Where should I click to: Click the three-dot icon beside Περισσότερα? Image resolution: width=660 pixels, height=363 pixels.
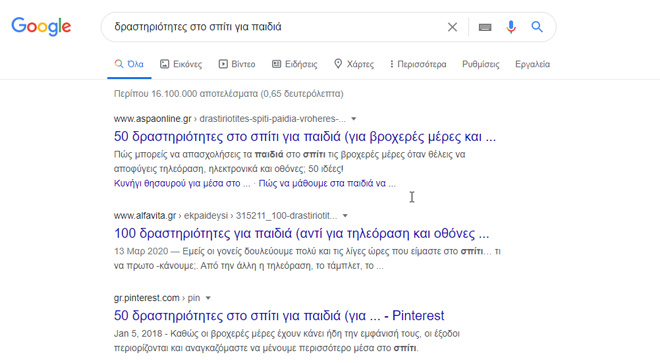coord(392,64)
